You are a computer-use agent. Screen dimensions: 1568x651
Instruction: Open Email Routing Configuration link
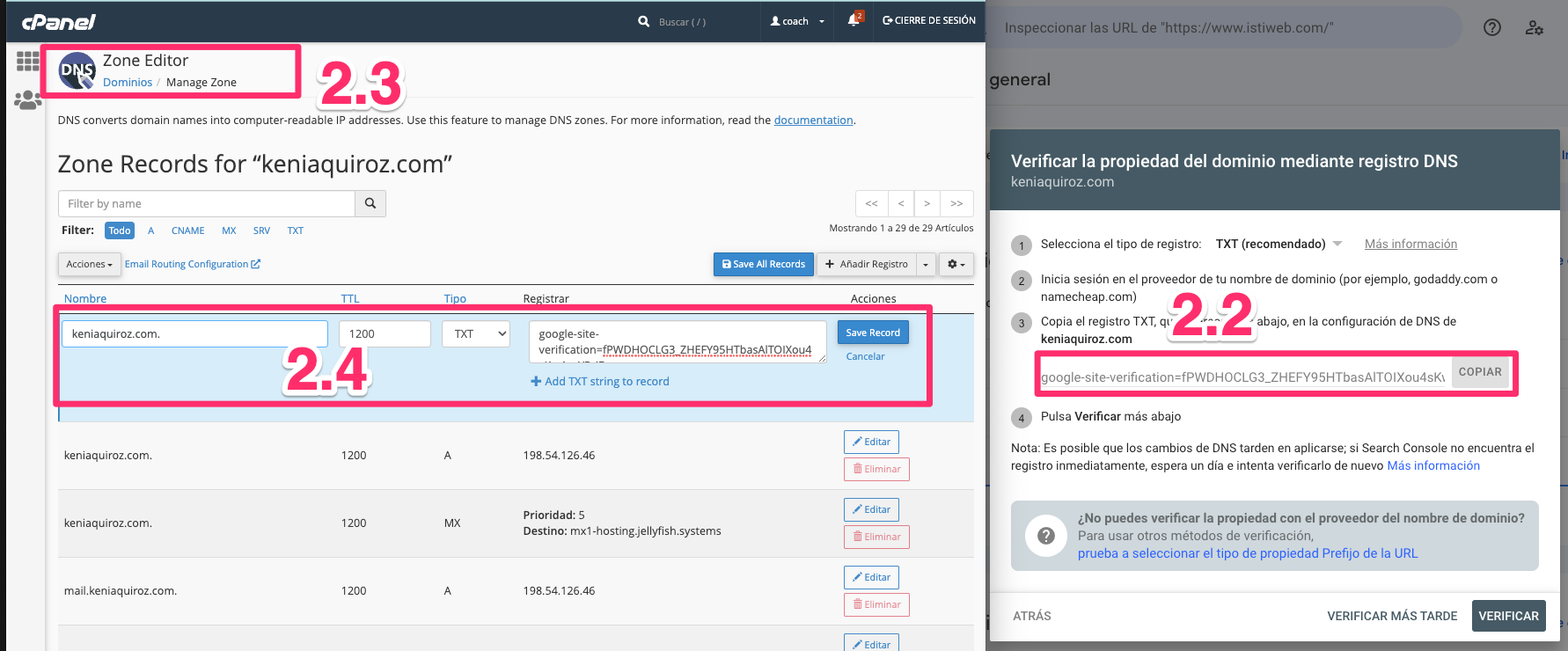193,264
